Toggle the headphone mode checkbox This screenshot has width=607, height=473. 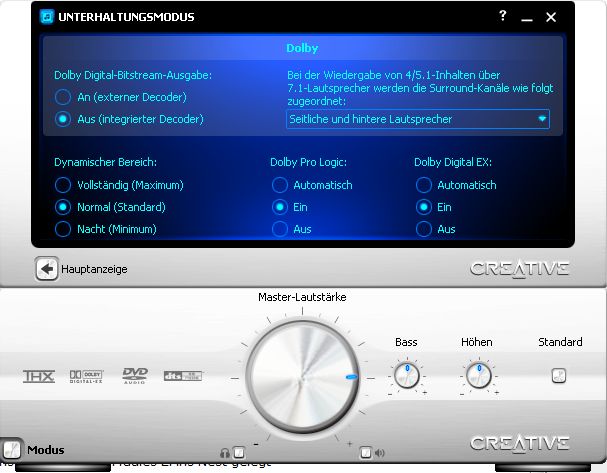click(x=239, y=452)
